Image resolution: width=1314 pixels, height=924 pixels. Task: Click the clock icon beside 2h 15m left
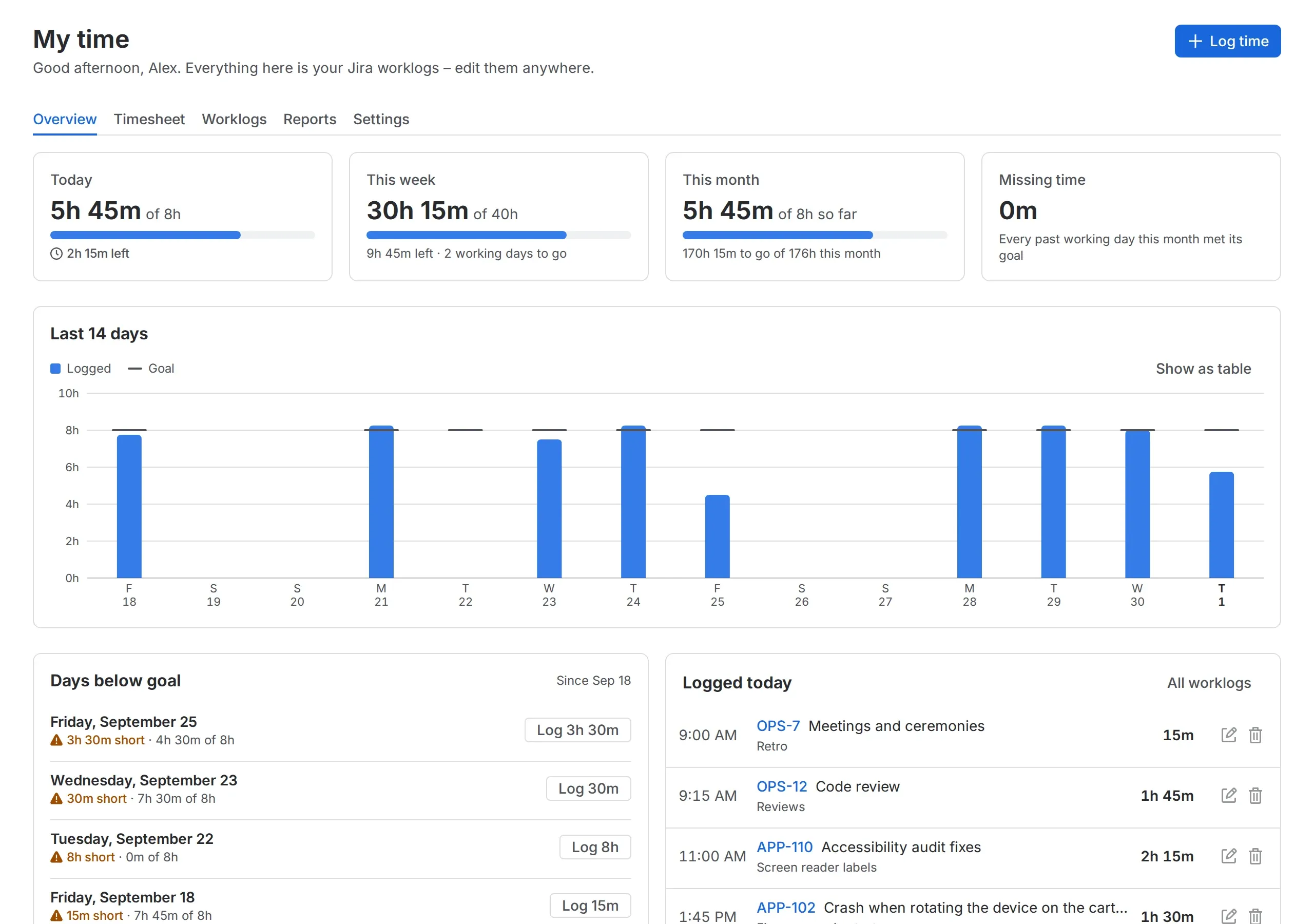point(56,254)
